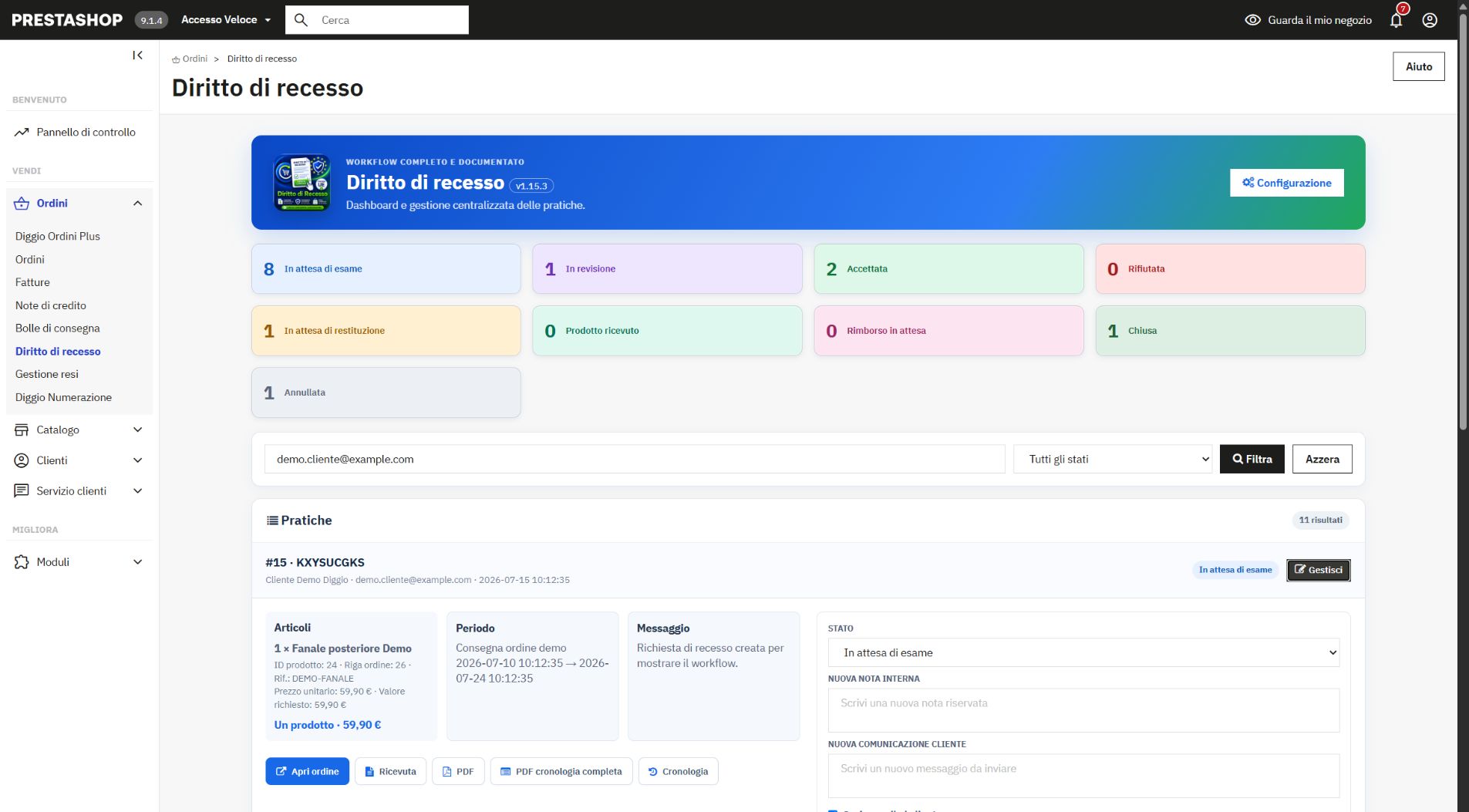Click the Ordini basket icon in the sidebar

point(22,204)
